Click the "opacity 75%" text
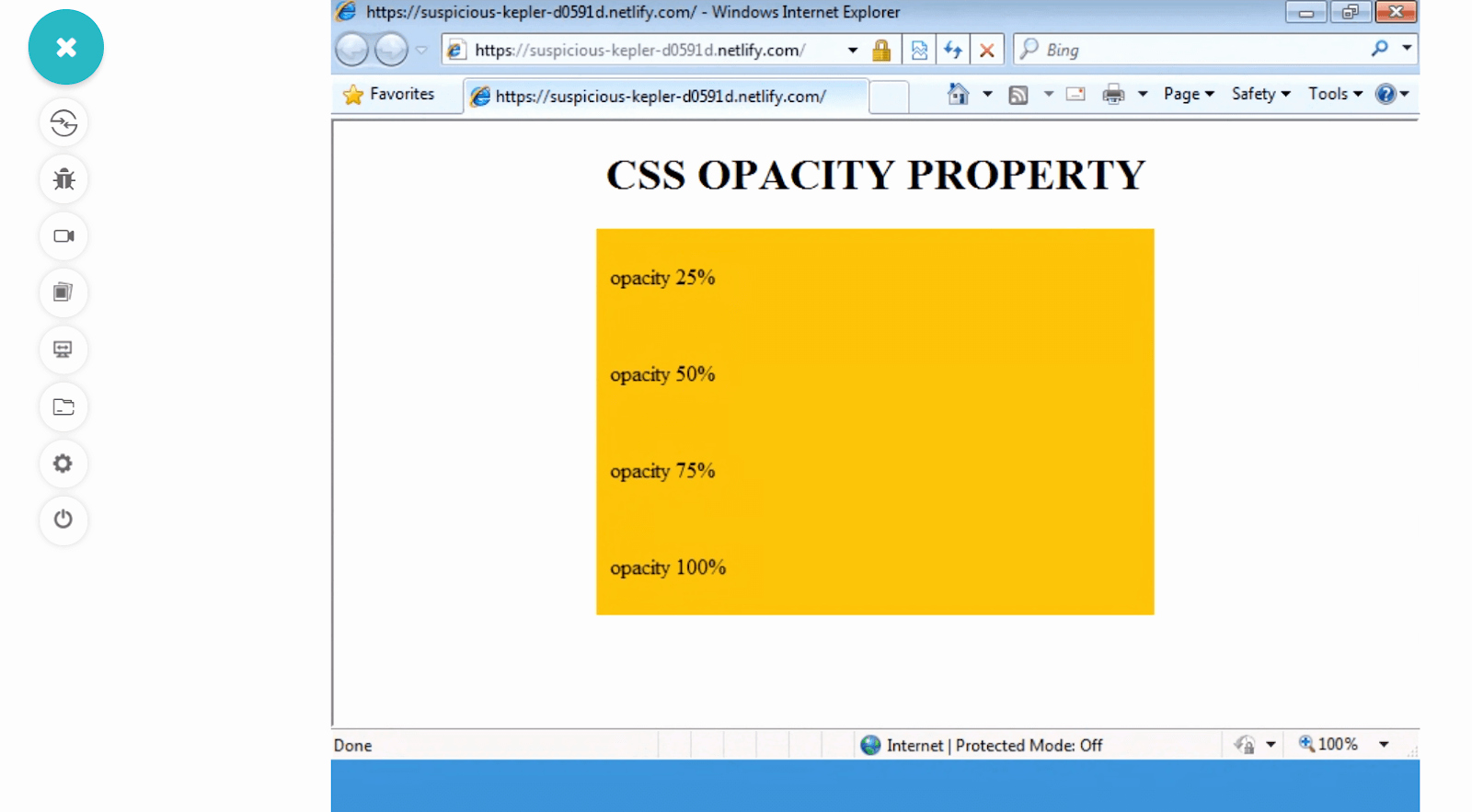1472x812 pixels. (662, 471)
